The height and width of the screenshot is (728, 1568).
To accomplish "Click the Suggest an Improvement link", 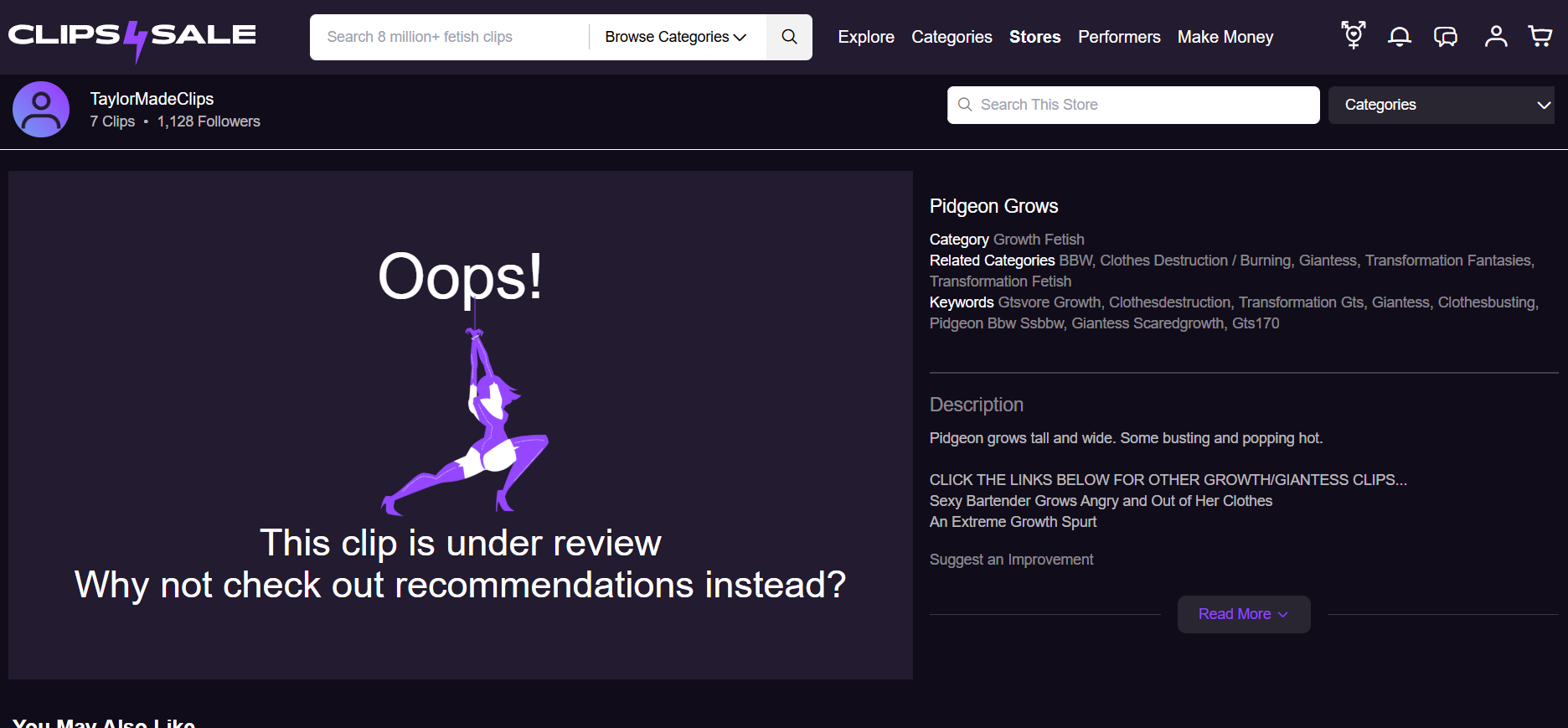I will click(x=1011, y=560).
